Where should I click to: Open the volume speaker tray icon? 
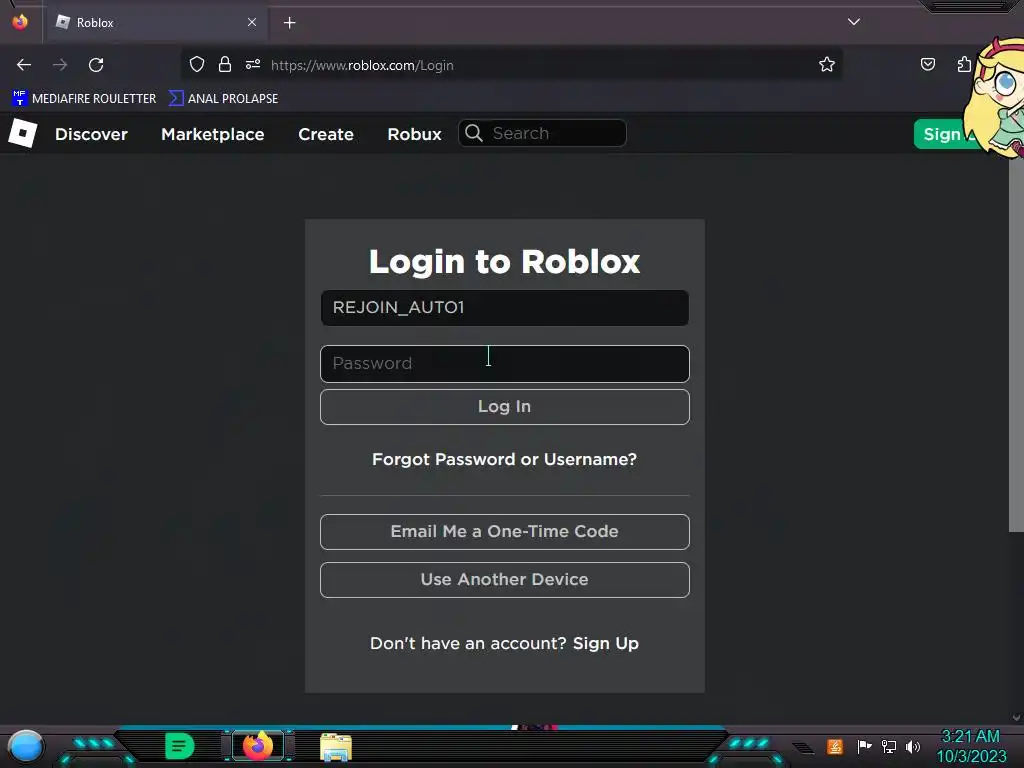coord(913,746)
